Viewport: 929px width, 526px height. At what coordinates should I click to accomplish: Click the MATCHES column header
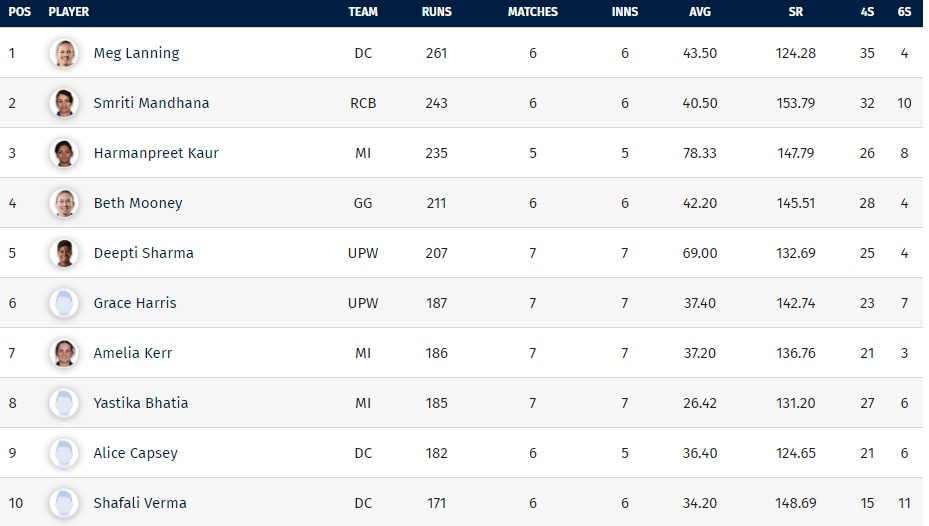tap(532, 12)
